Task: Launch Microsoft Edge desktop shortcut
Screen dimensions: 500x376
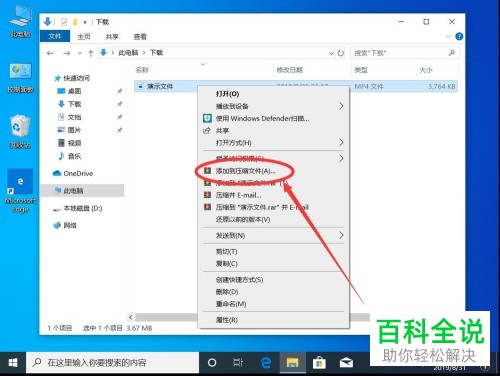Action: (x=20, y=191)
